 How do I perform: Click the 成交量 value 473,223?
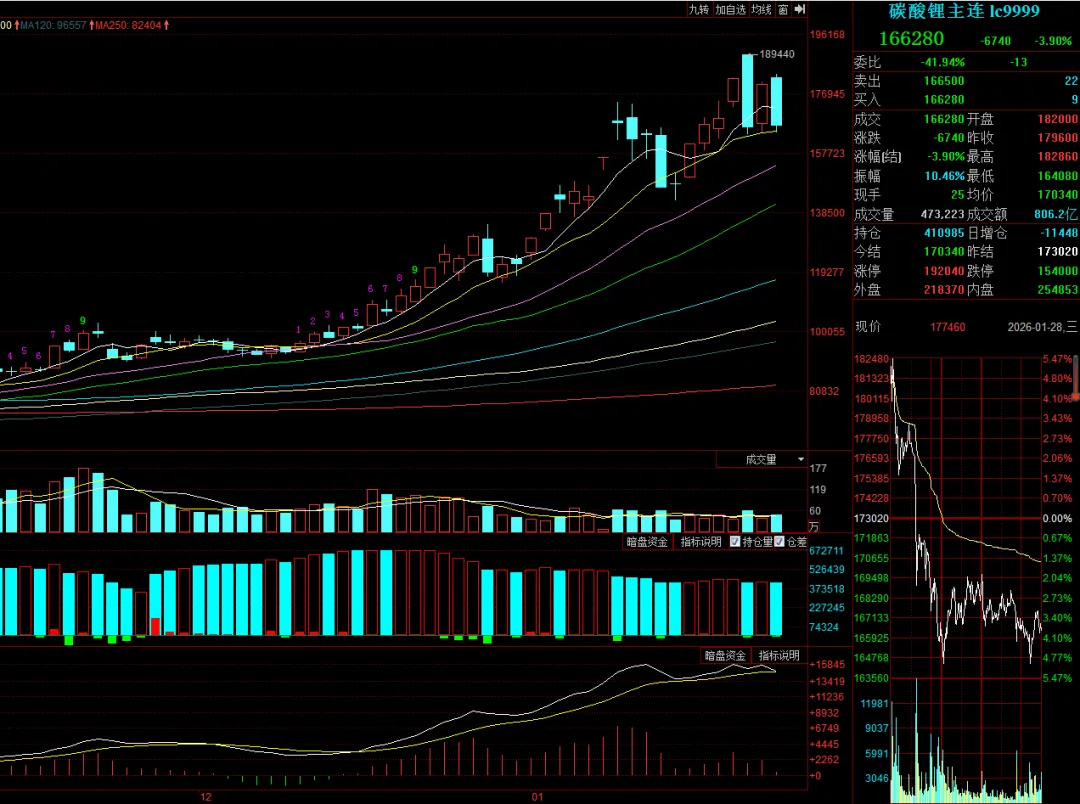click(942, 214)
